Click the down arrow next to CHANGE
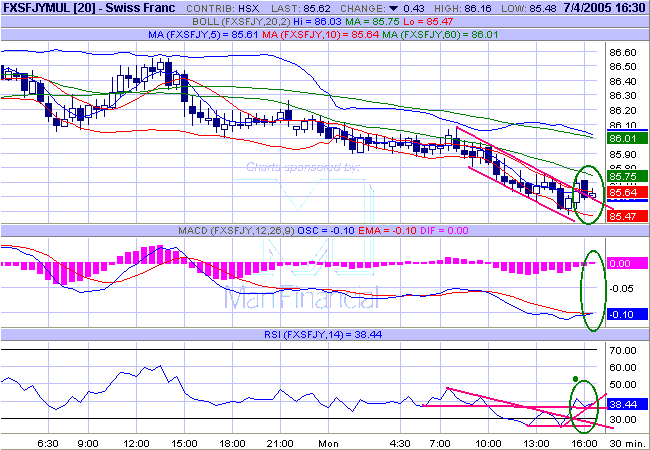This screenshot has height=450, width=650. tap(393, 9)
